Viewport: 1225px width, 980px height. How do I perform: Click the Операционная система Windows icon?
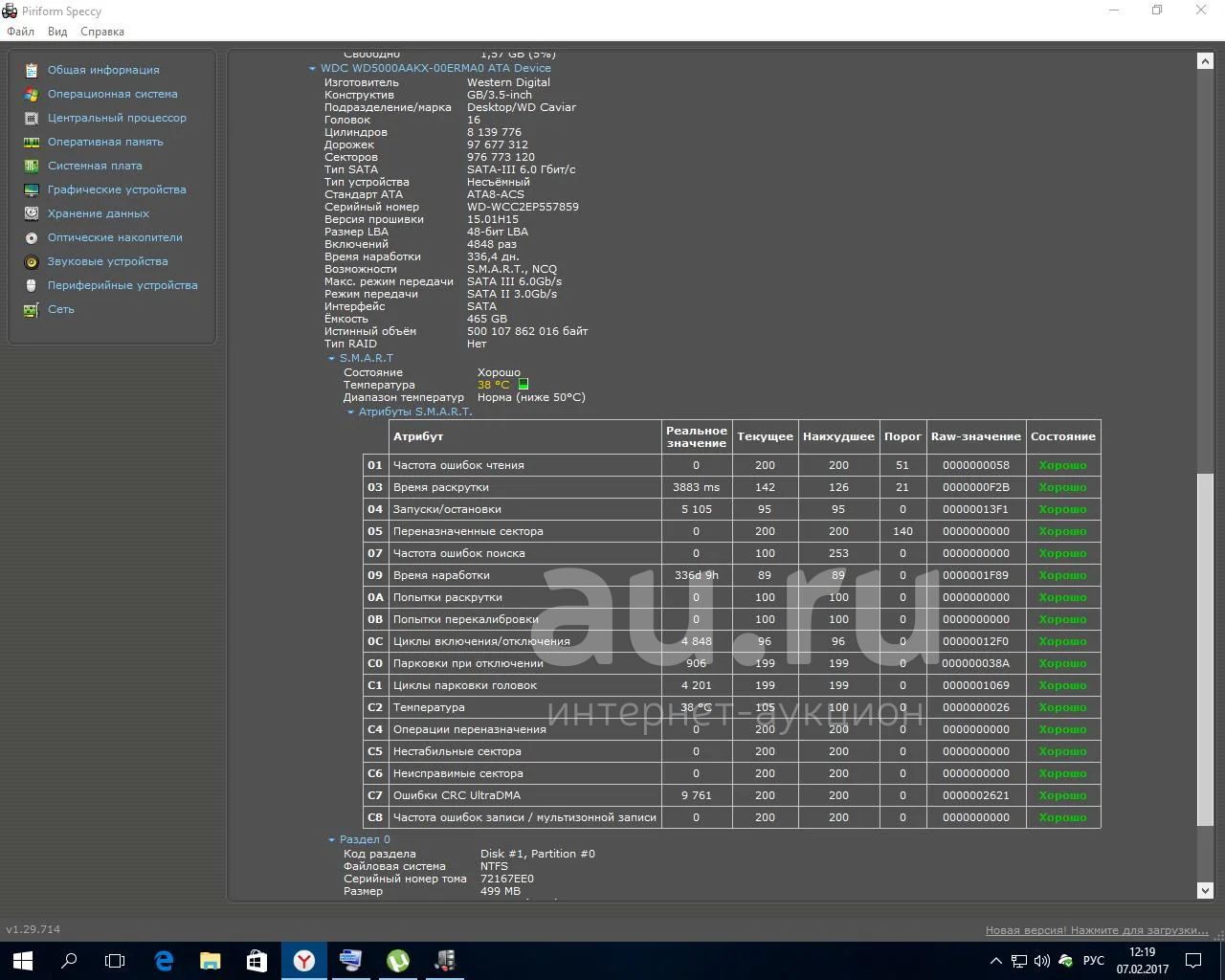pyautogui.click(x=32, y=94)
